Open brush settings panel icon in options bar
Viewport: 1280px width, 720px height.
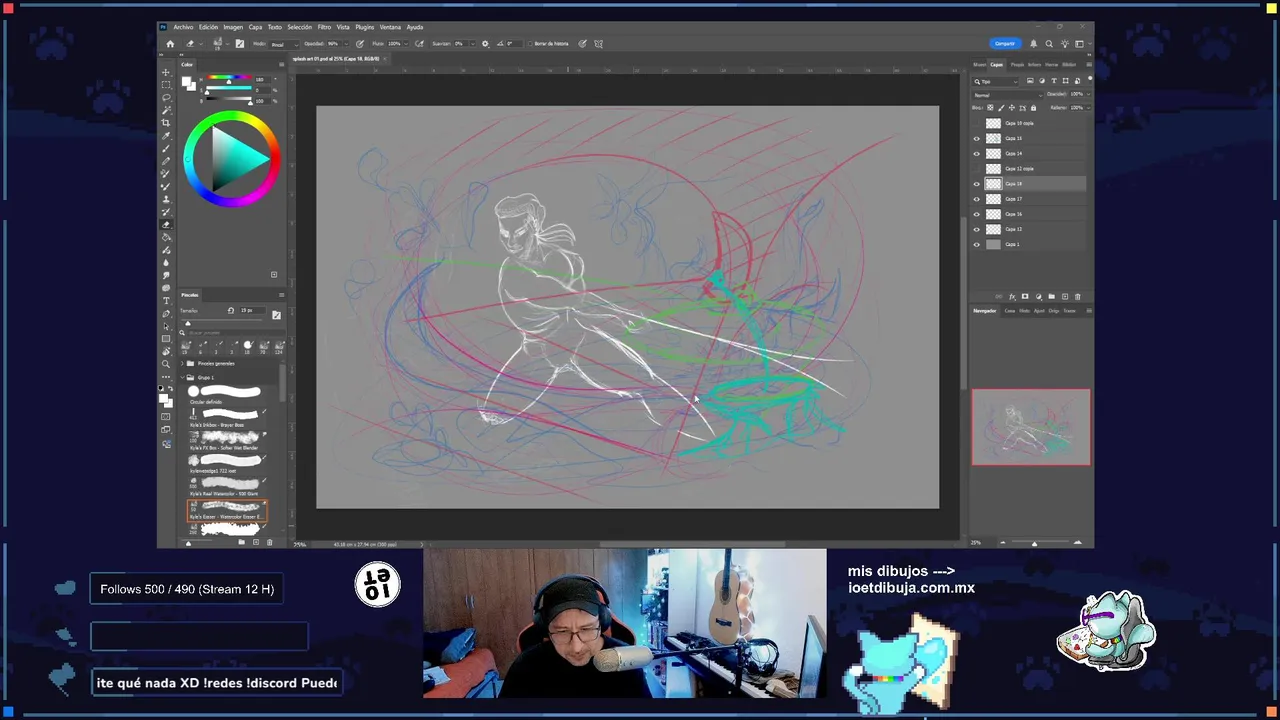click(x=240, y=44)
